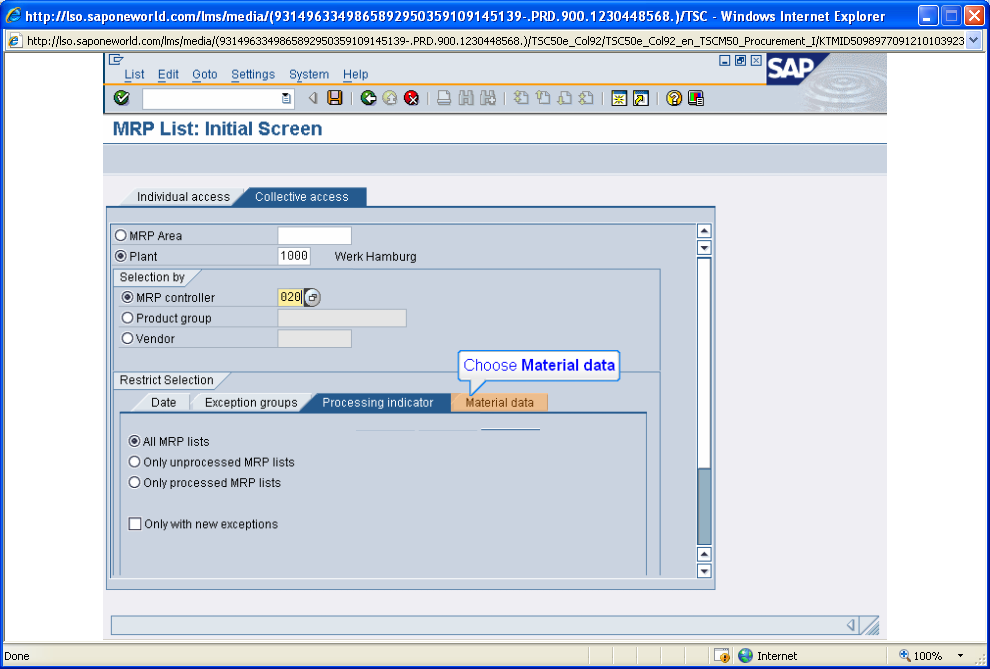Viewport: 990px width, 669px height.
Task: Open the System menu
Action: (x=309, y=74)
